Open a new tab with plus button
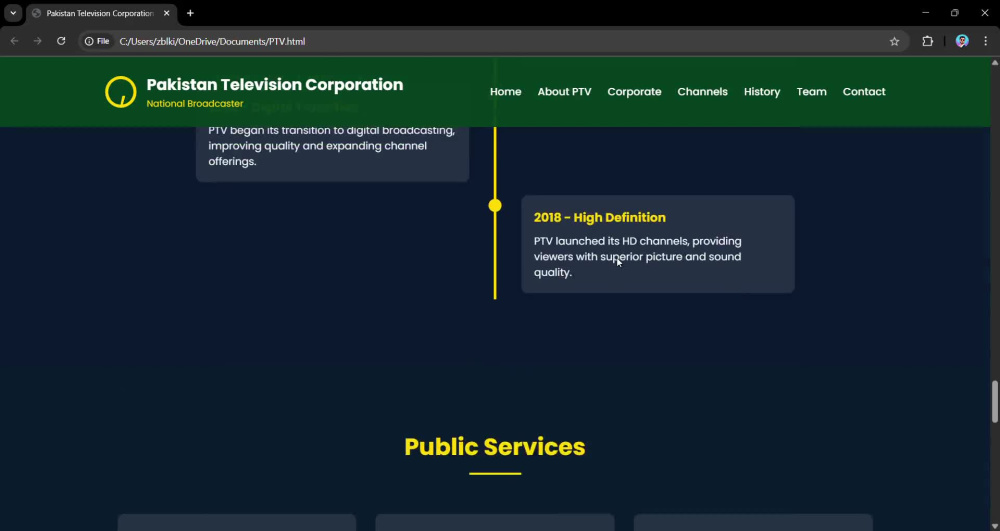This screenshot has height=531, width=1000. click(190, 13)
